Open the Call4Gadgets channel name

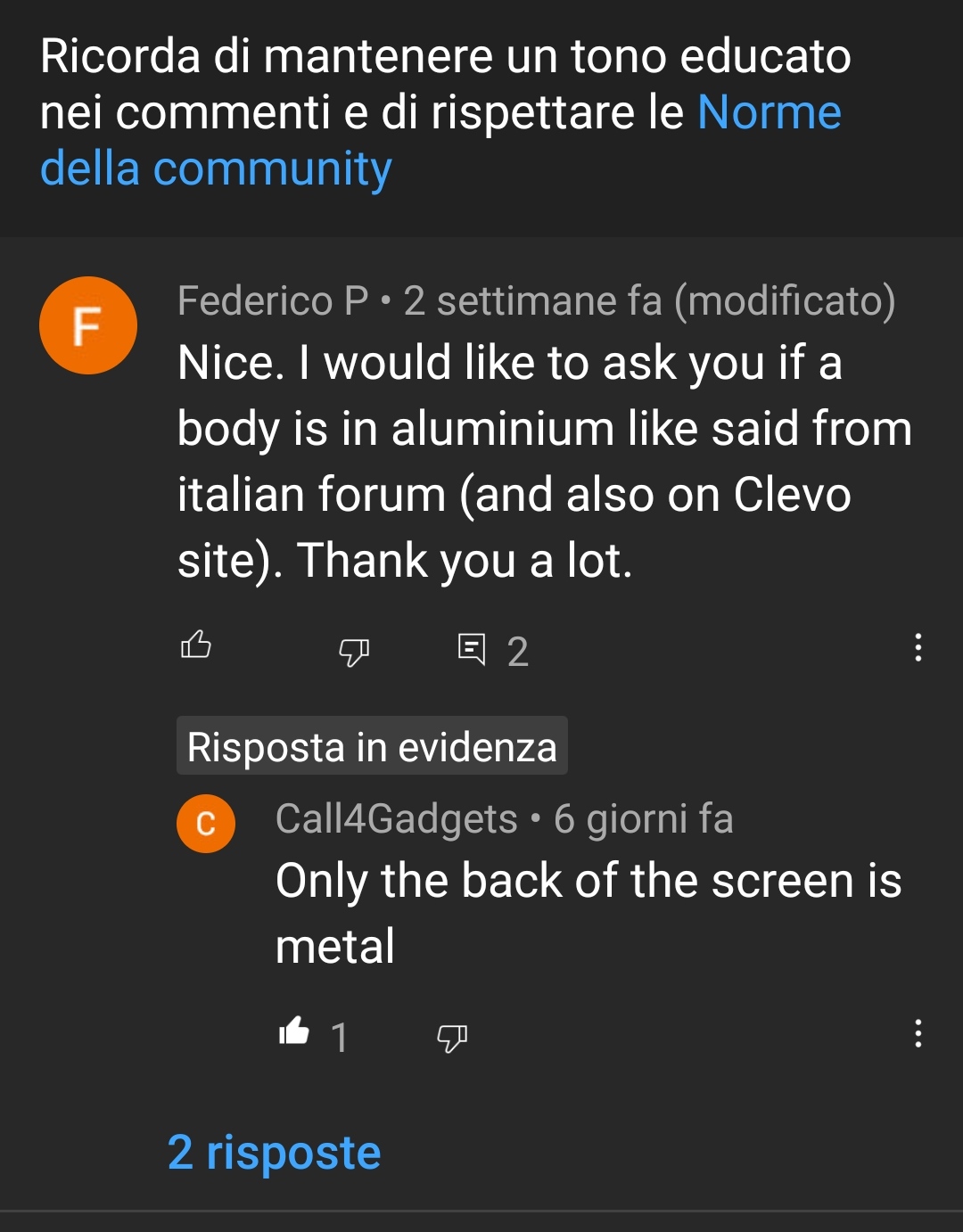[397, 819]
